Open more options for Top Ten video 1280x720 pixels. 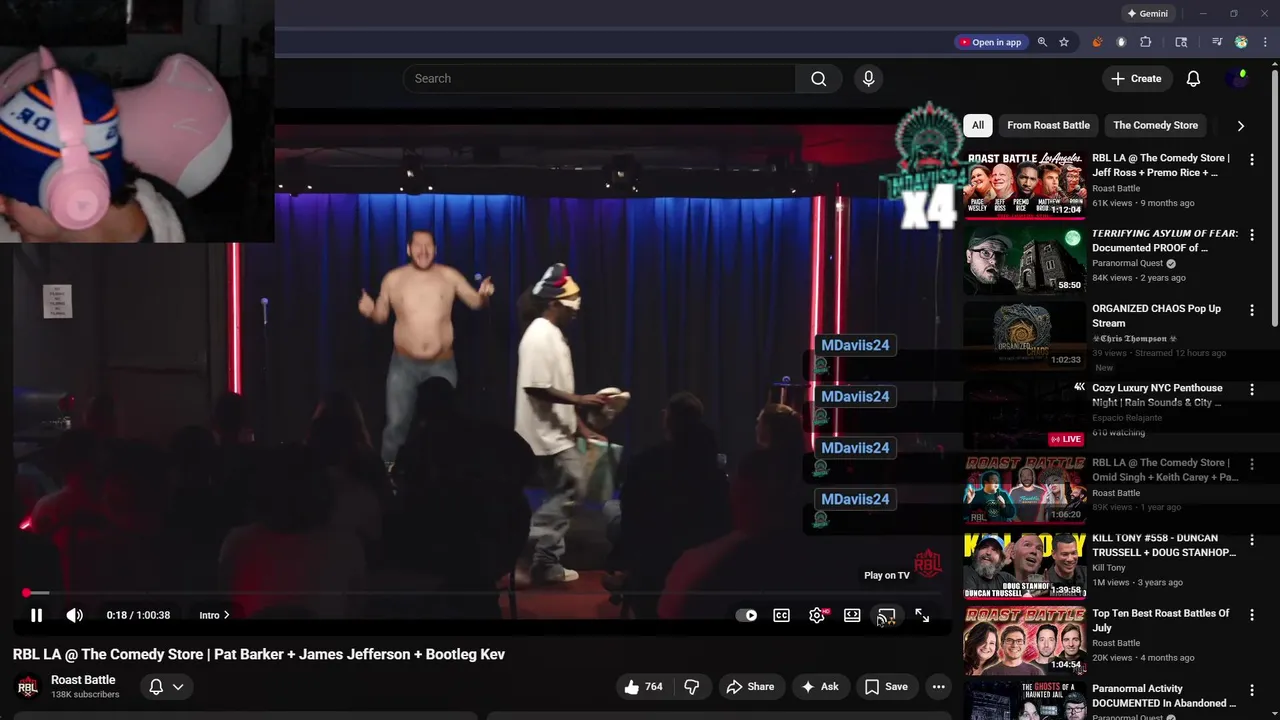(1251, 614)
